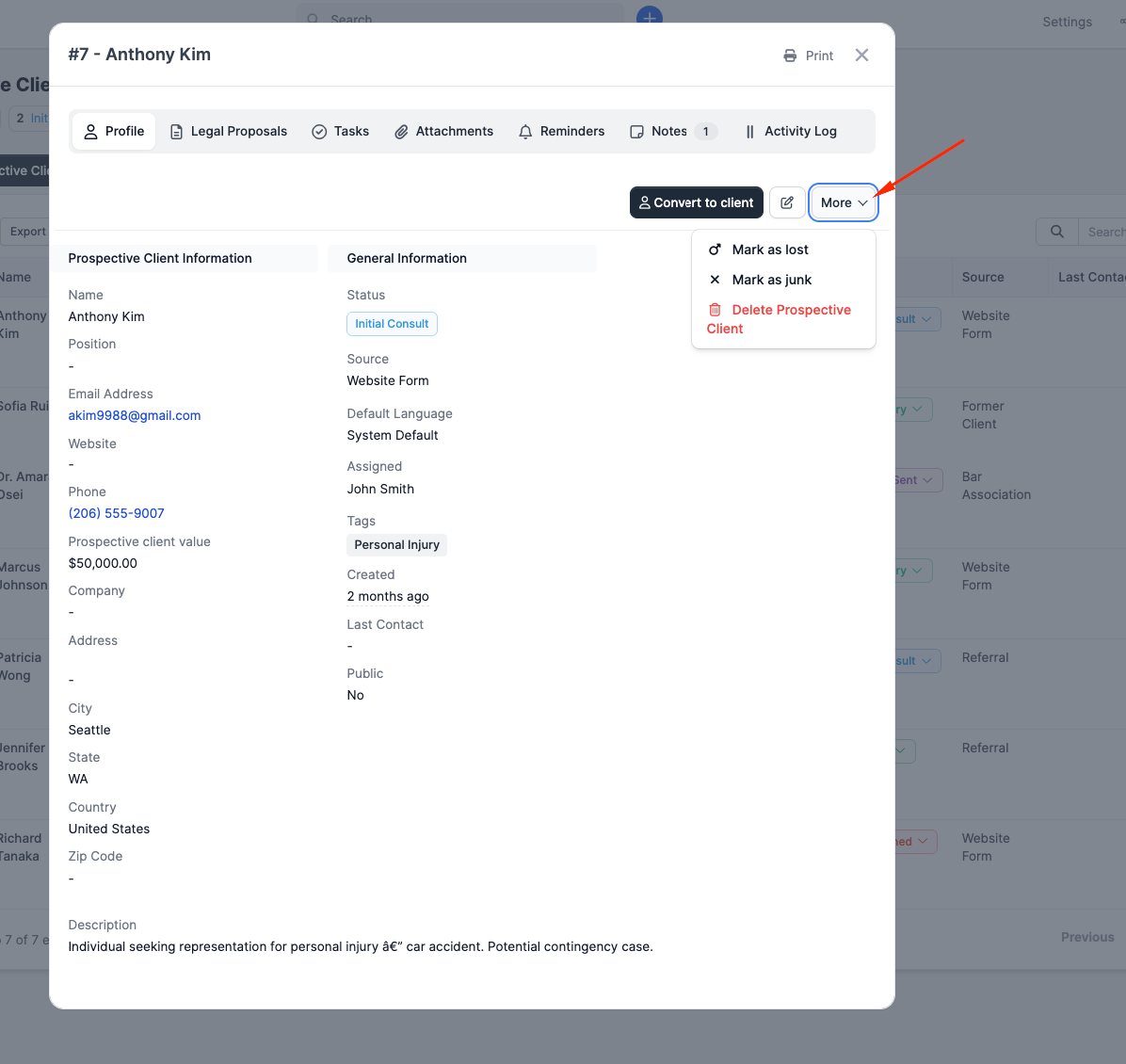
Task: Click the United States country value
Action: [x=109, y=829]
